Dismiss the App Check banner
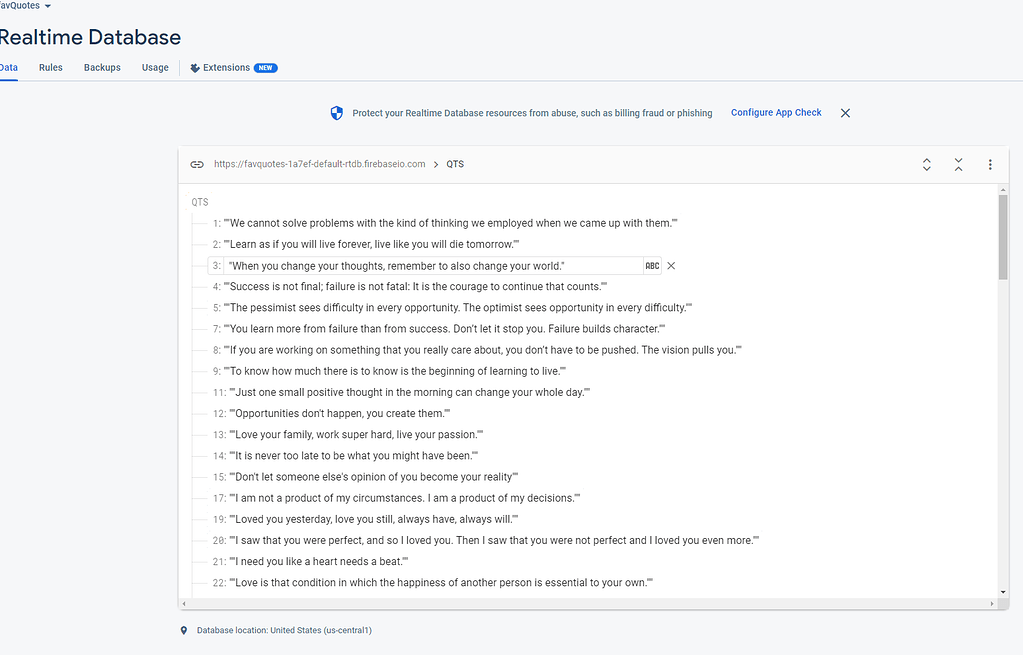The image size is (1023, 655). click(x=845, y=112)
